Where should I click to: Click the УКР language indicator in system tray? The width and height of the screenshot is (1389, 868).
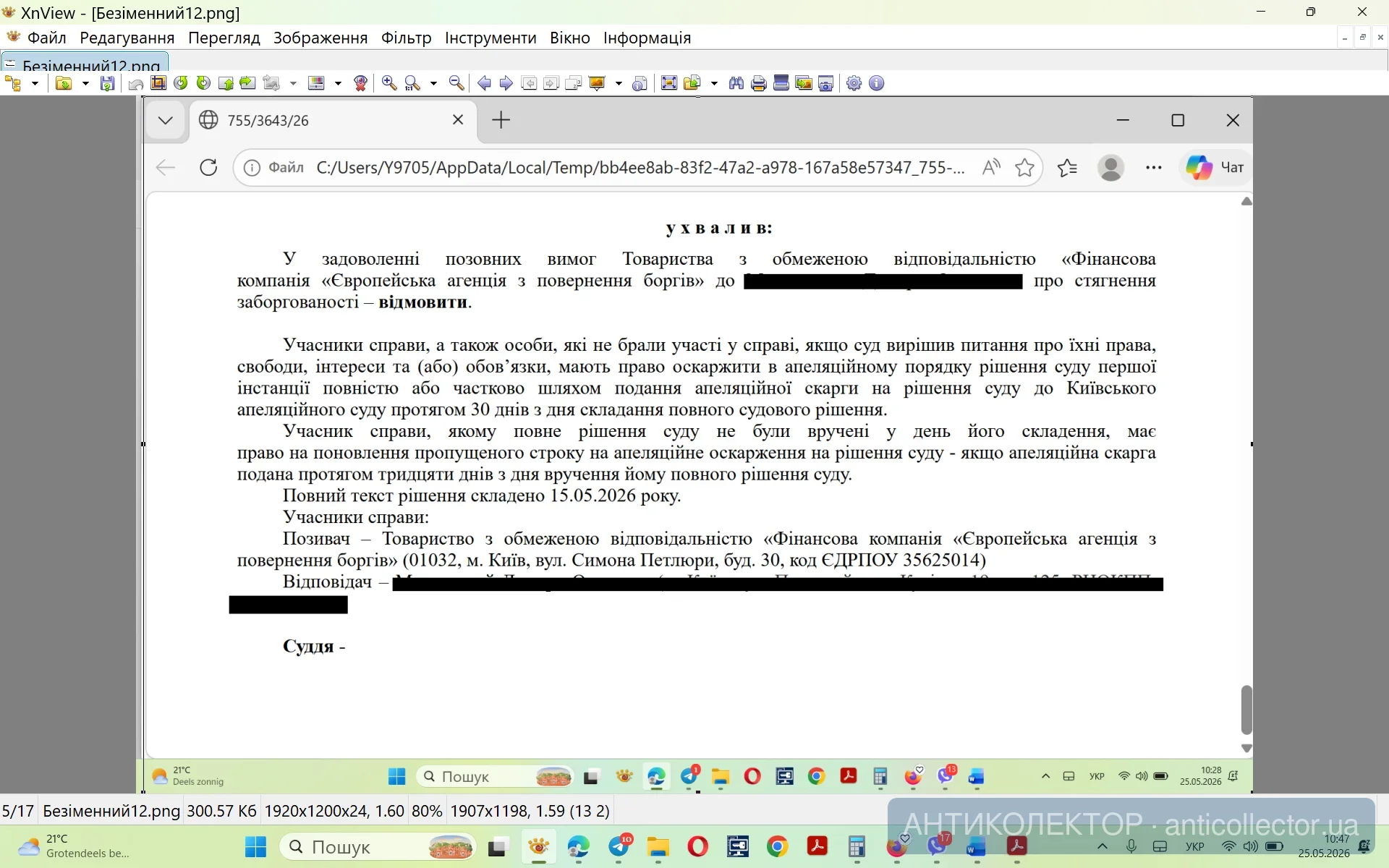(1195, 847)
